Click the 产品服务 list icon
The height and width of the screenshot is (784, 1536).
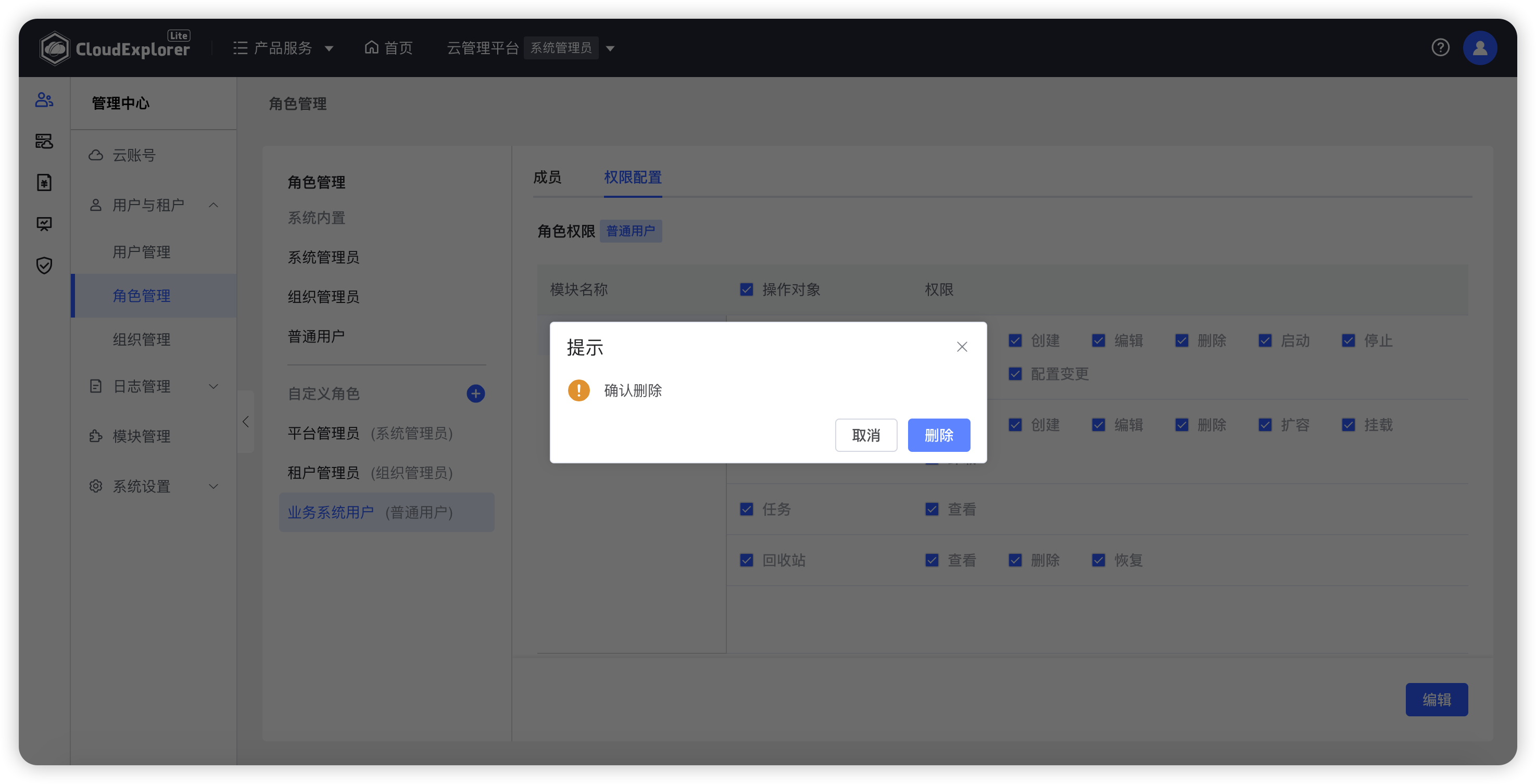pyautogui.click(x=241, y=48)
